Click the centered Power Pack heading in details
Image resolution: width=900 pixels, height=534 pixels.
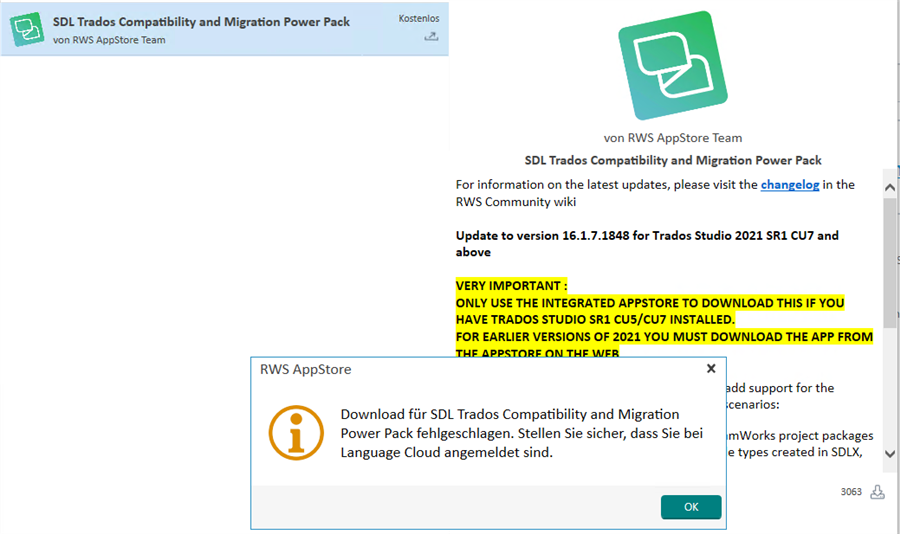[673, 160]
